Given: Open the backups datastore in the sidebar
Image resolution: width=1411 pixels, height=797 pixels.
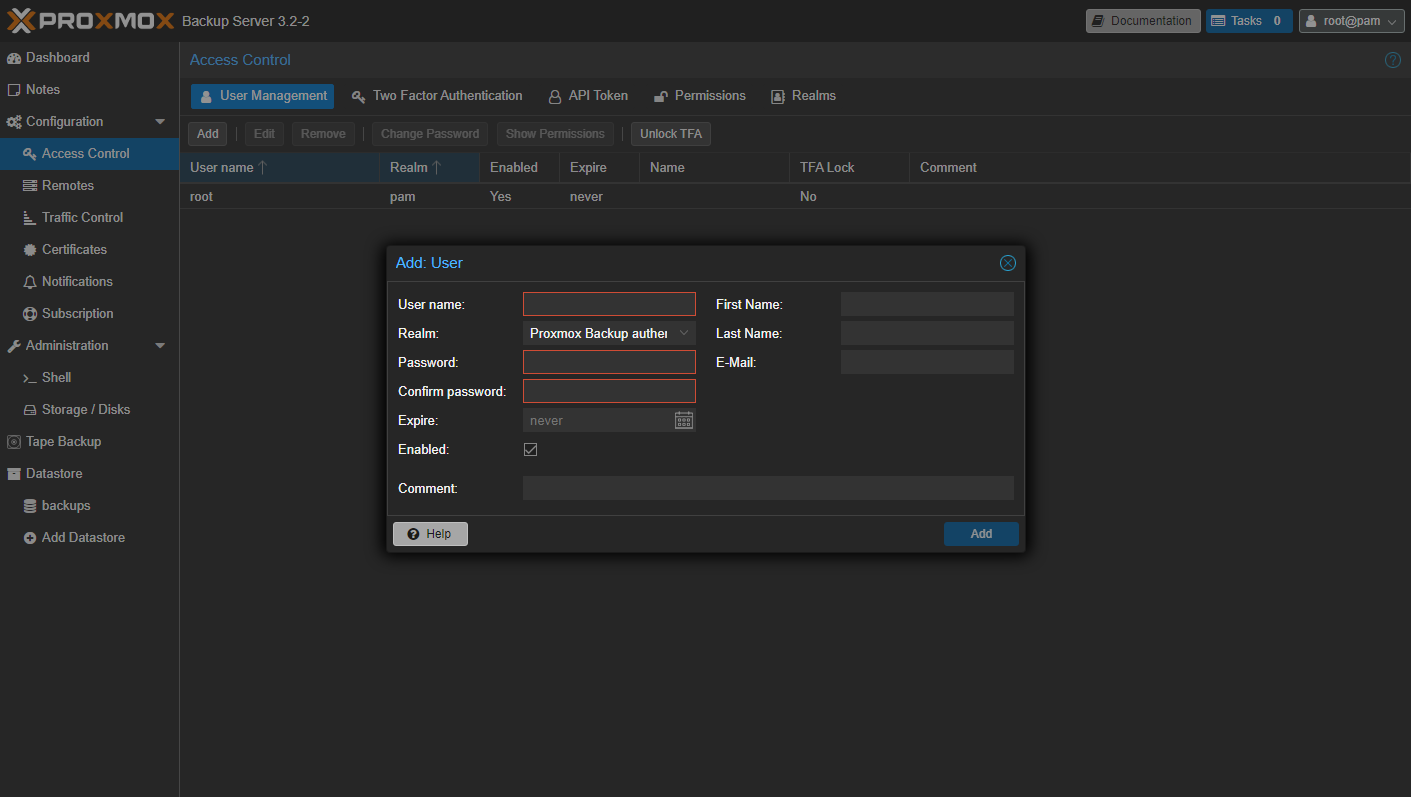Looking at the screenshot, I should 89,506.
